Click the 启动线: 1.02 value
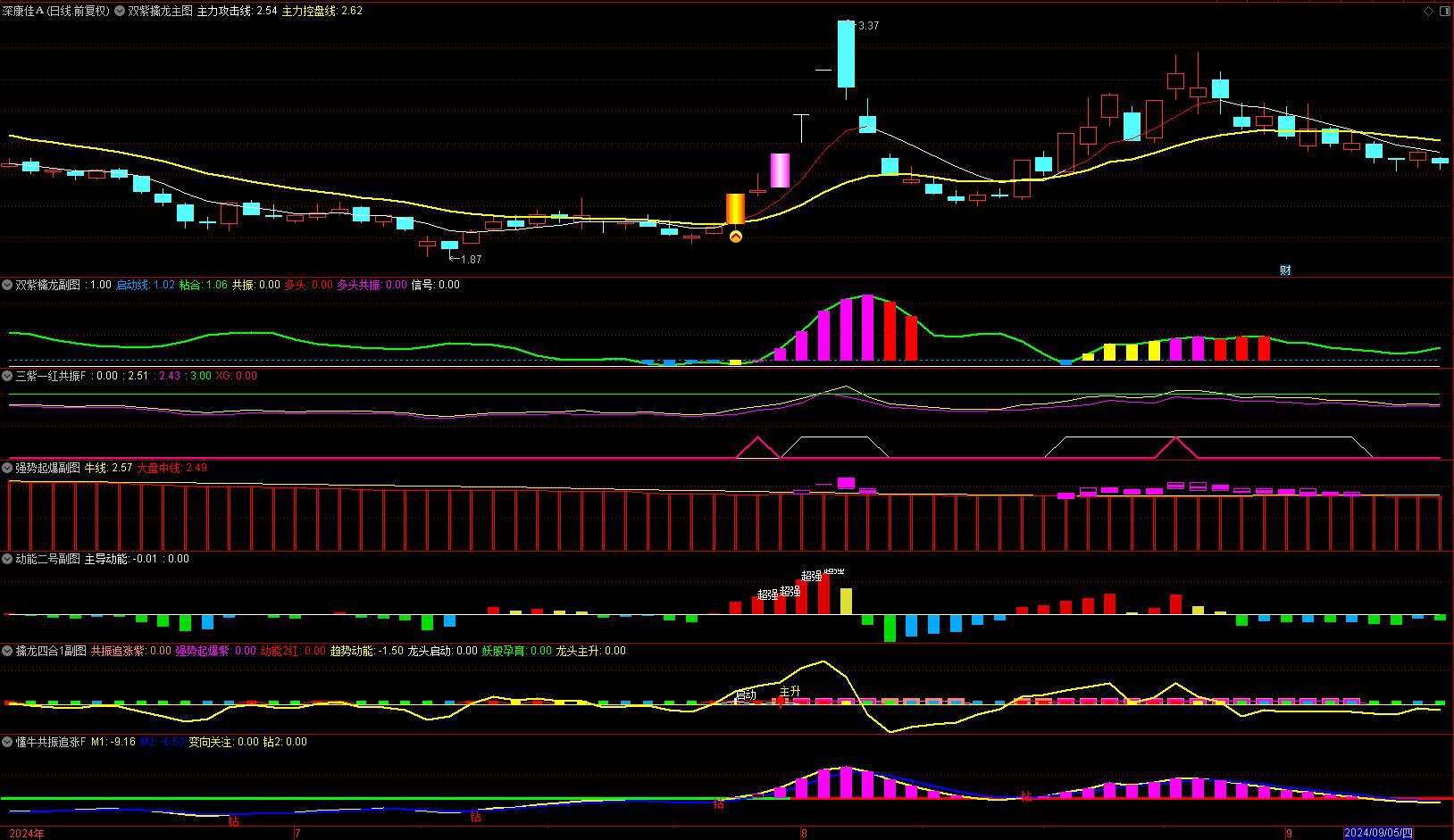The width and height of the screenshot is (1454, 840). (x=146, y=285)
